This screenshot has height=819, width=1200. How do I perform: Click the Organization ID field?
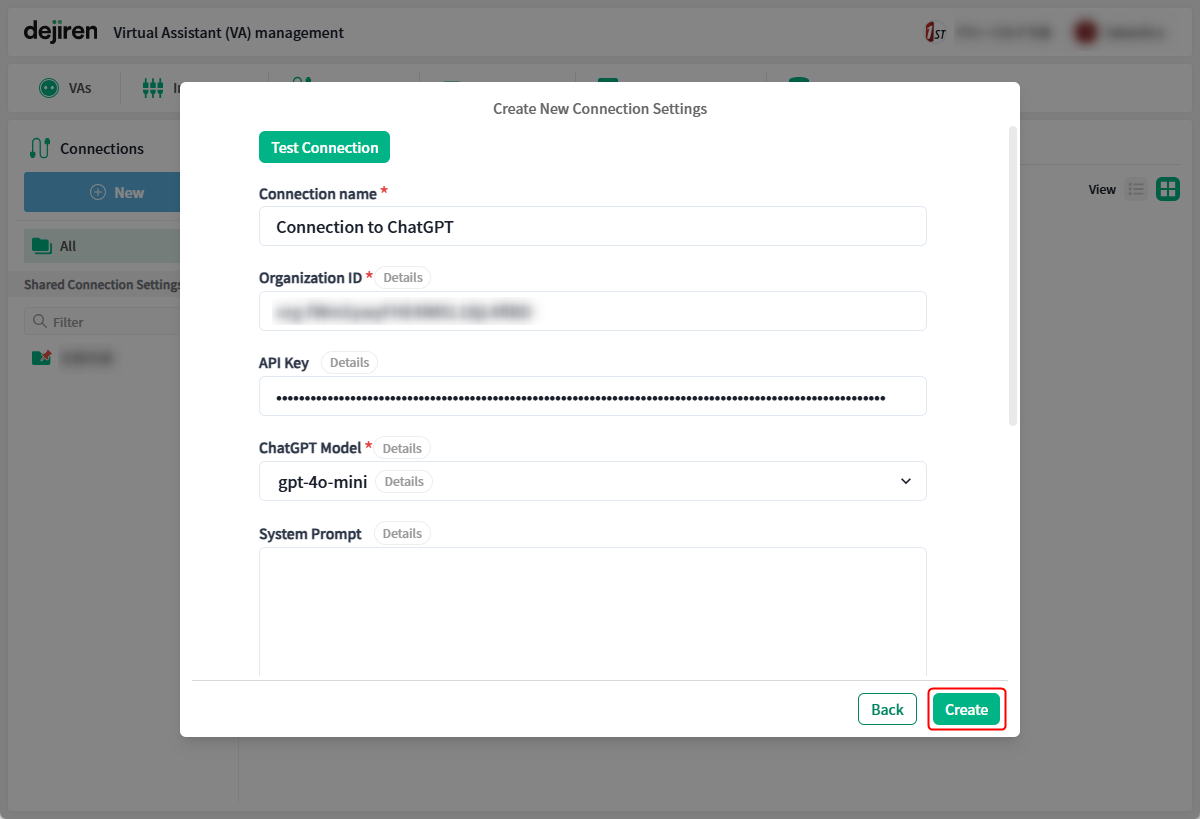[593, 311]
